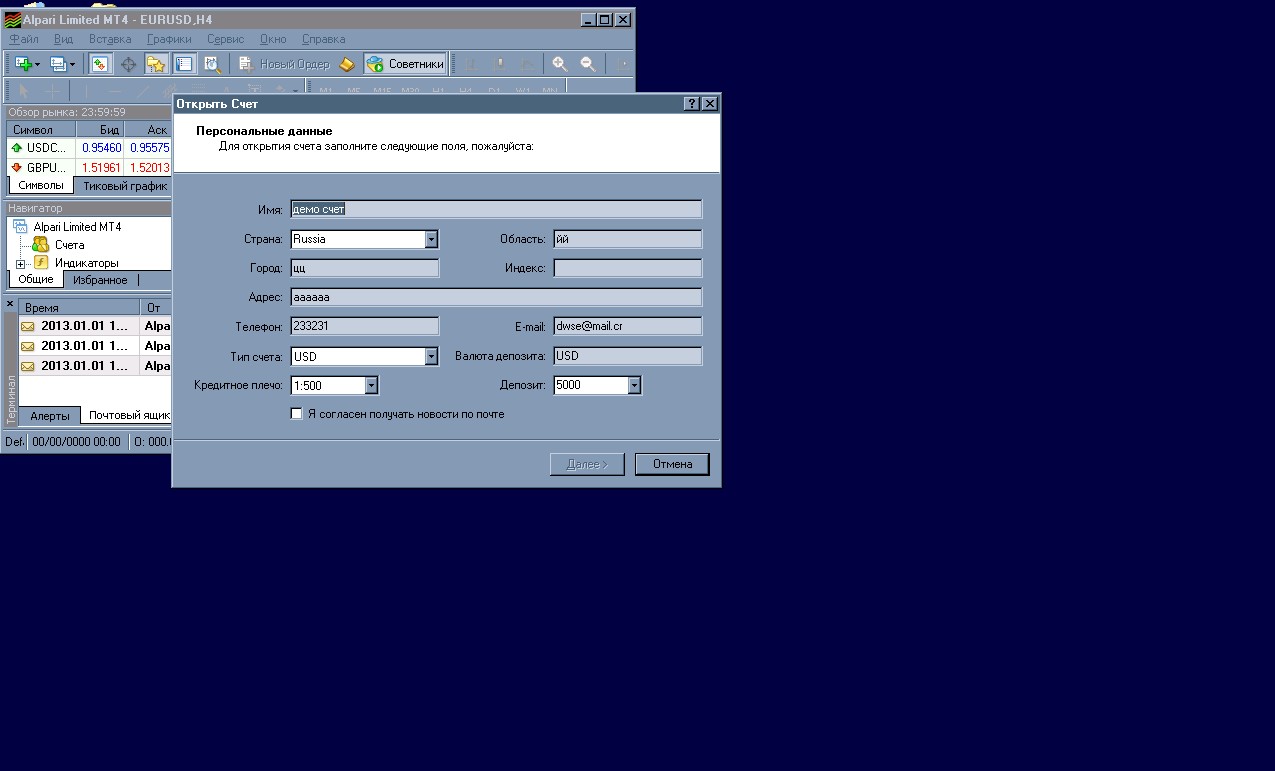
Task: Click the Валюта депозита field
Action: [x=628, y=356]
